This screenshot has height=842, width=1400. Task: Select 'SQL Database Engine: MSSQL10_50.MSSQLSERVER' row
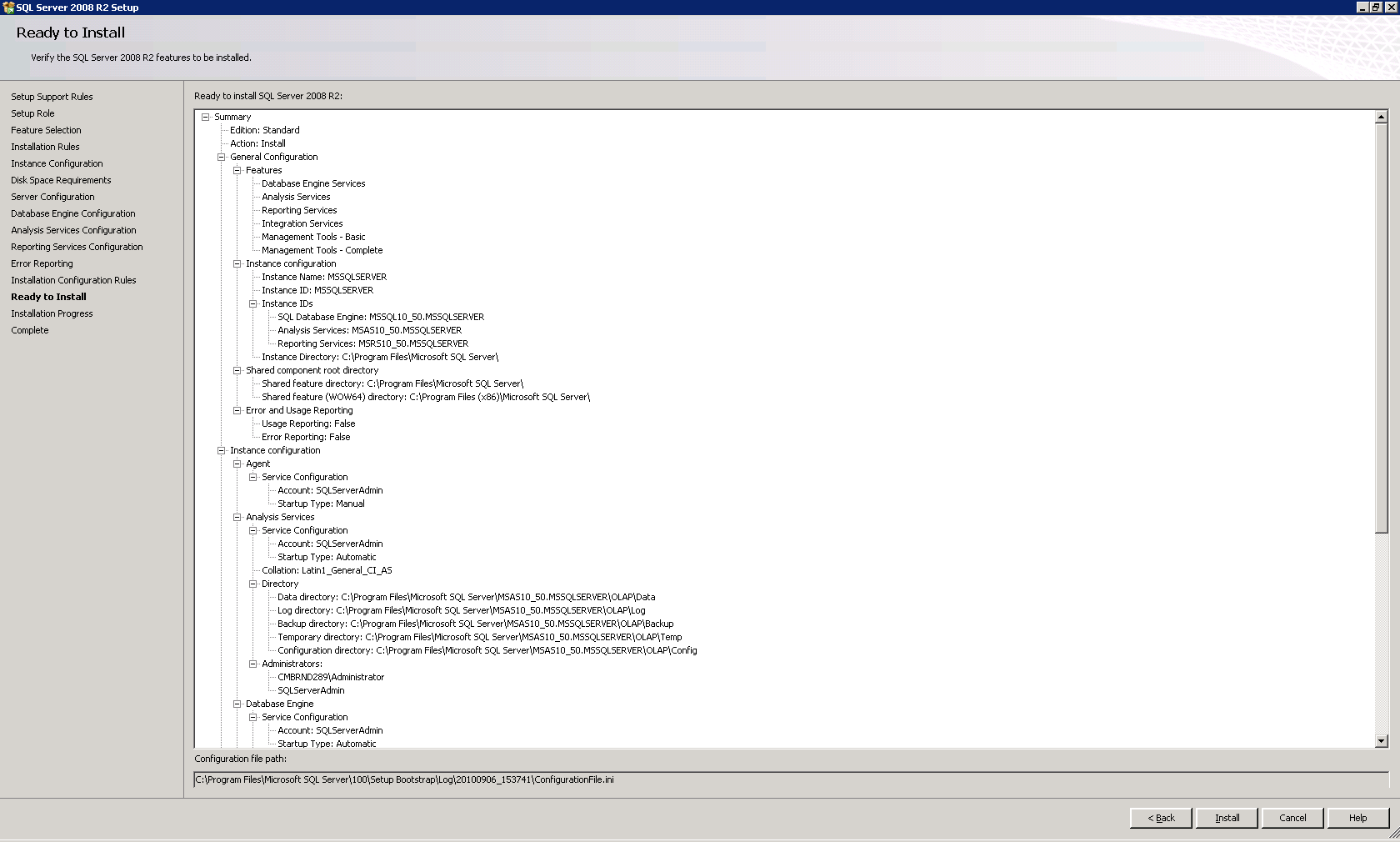click(x=381, y=317)
